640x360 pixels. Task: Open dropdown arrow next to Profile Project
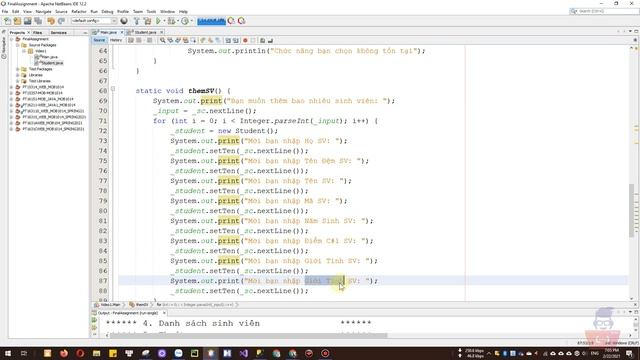point(191,21)
